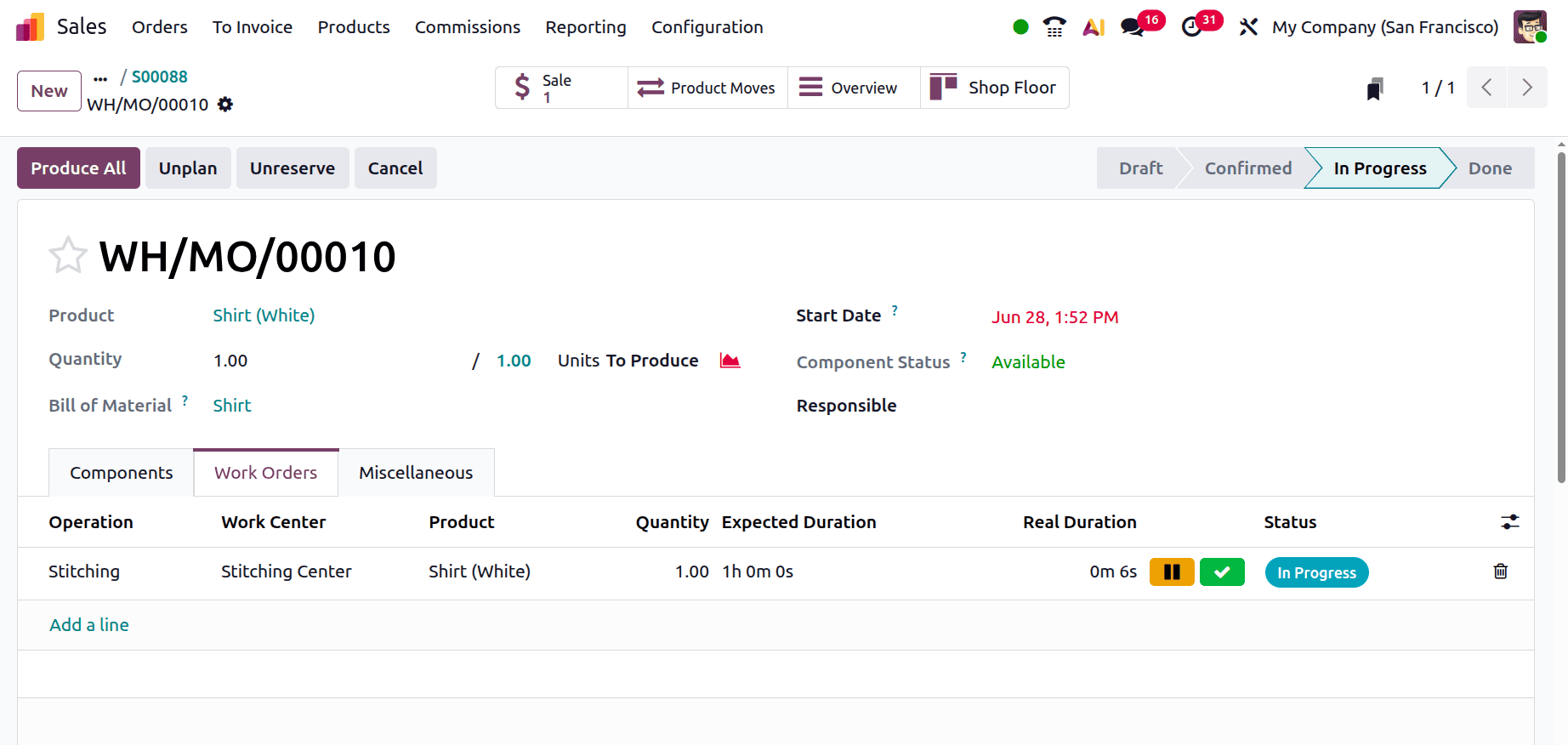Click the Produce All button
1568x745 pixels.
(78, 168)
